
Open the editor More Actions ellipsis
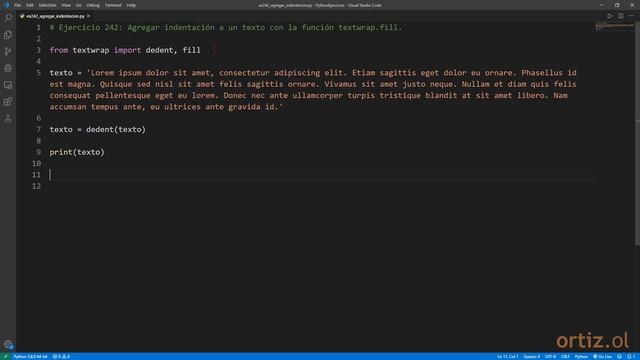click(x=631, y=16)
